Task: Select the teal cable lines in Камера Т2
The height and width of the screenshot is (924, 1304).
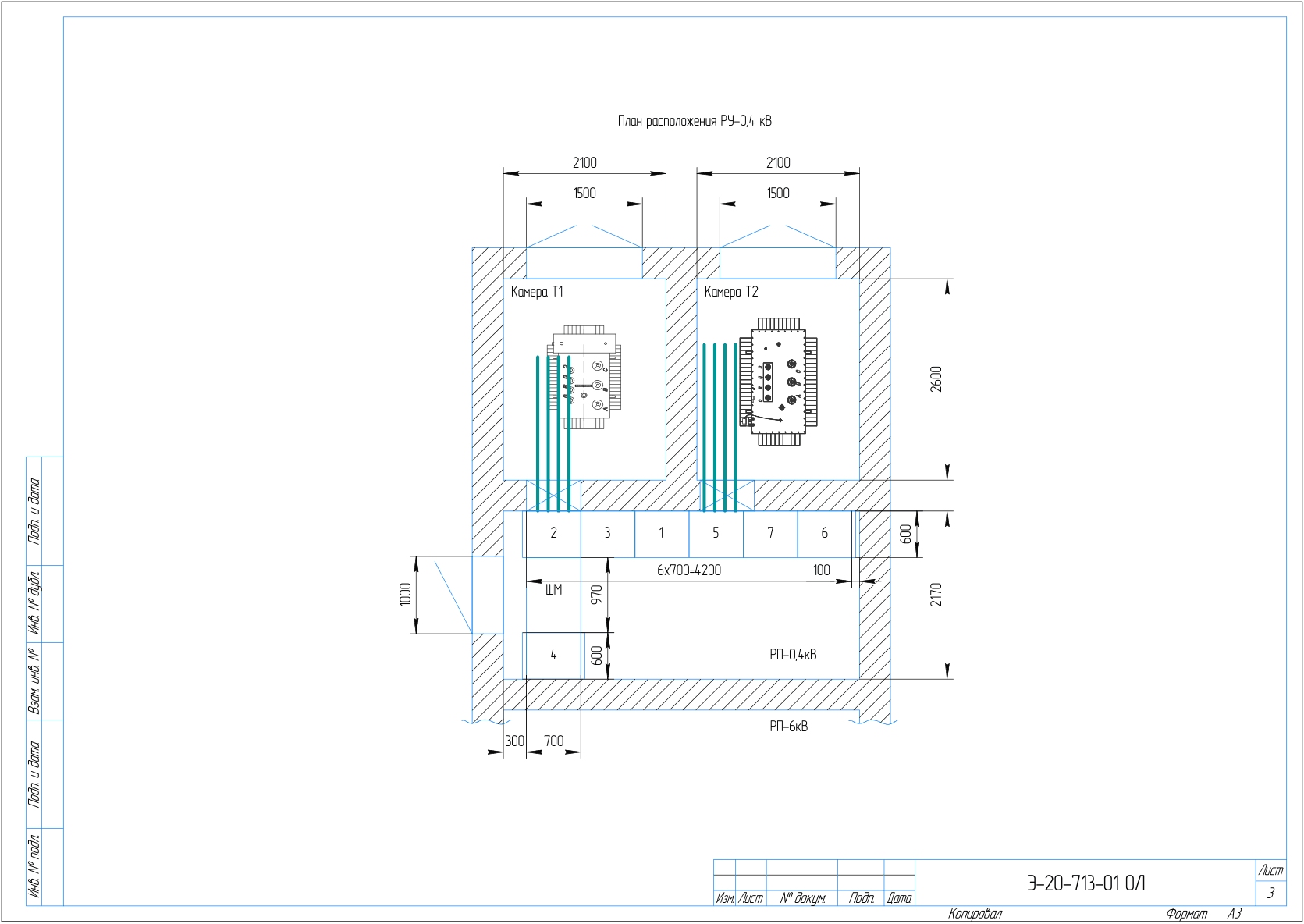Action: click(720, 427)
